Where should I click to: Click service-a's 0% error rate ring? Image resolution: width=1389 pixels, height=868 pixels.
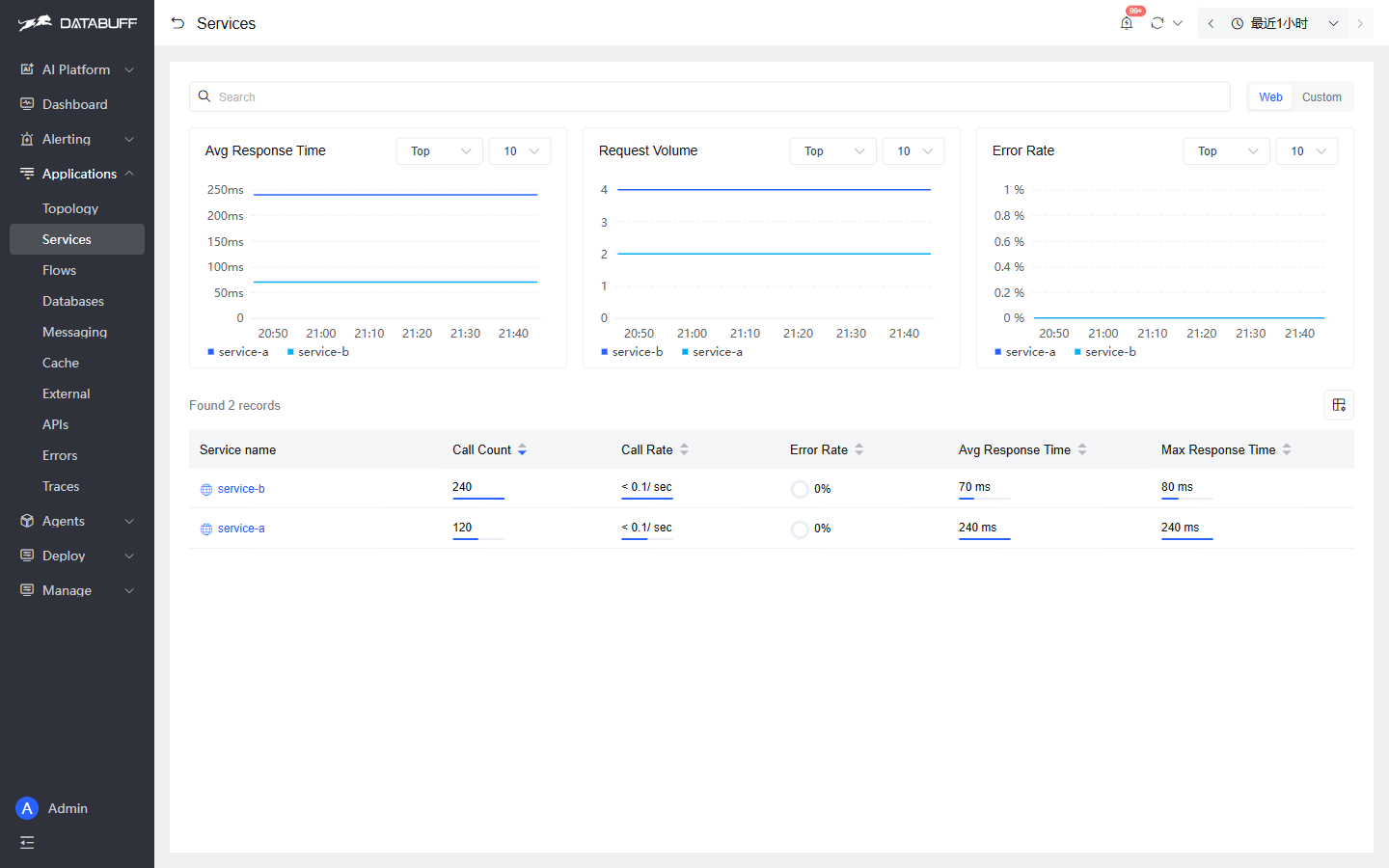[x=800, y=529]
